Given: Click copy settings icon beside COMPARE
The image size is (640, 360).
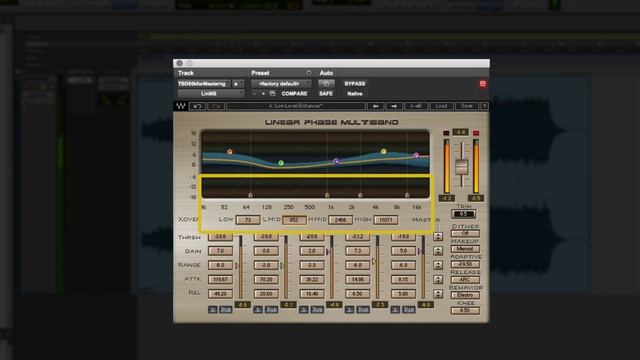Looking at the screenshot, I should (272, 94).
